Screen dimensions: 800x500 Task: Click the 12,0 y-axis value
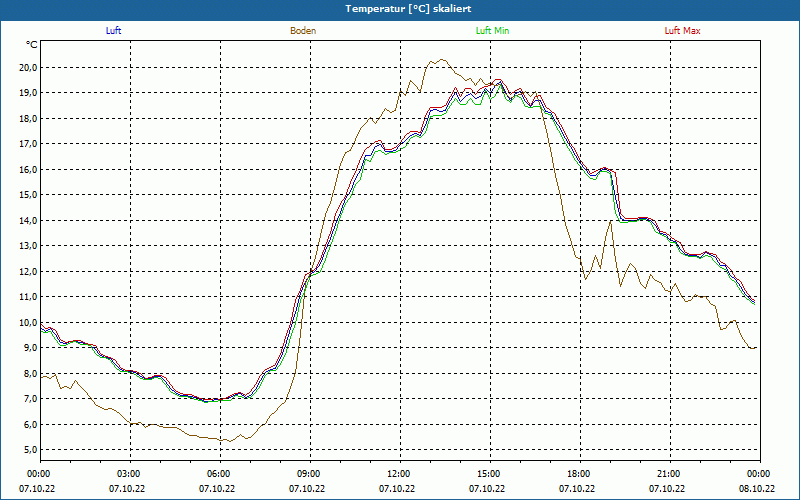[x=29, y=271]
